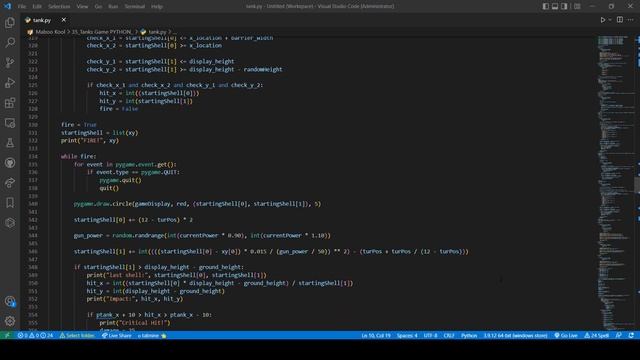This screenshot has height=360, width=640.
Task: Change the Python language mode
Action: [x=469, y=336]
